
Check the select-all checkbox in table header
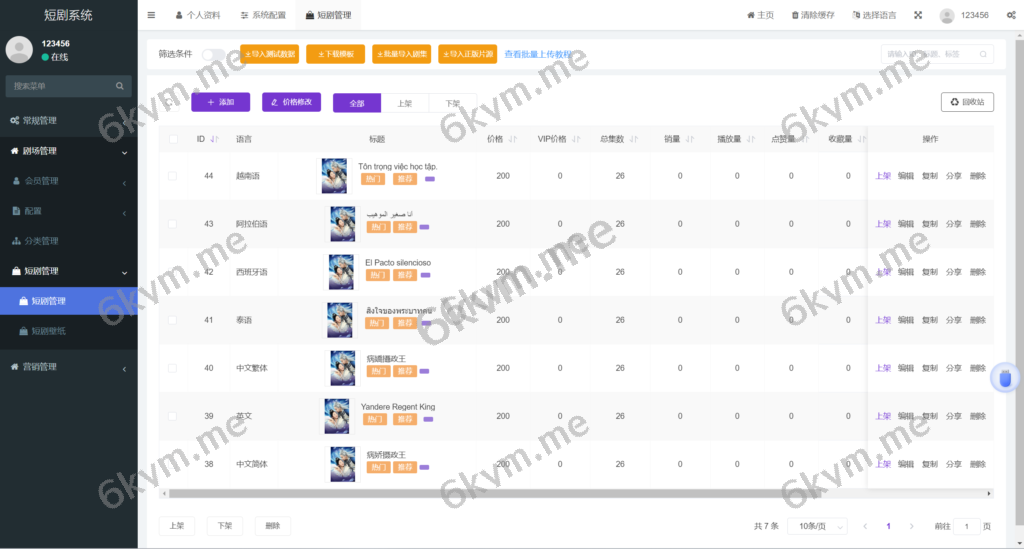173,139
